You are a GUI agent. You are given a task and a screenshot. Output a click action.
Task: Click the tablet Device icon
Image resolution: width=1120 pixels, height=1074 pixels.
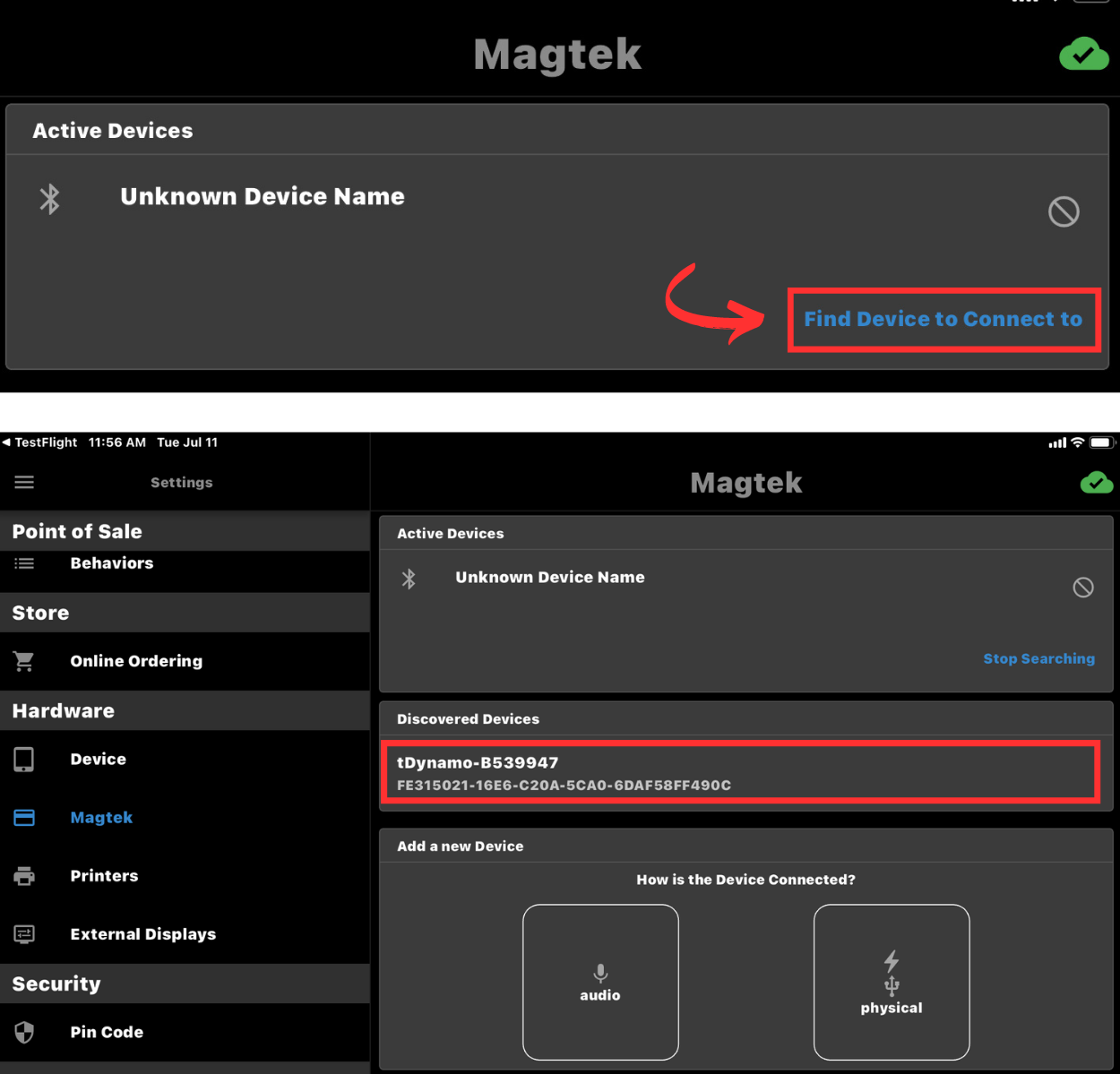tap(24, 760)
